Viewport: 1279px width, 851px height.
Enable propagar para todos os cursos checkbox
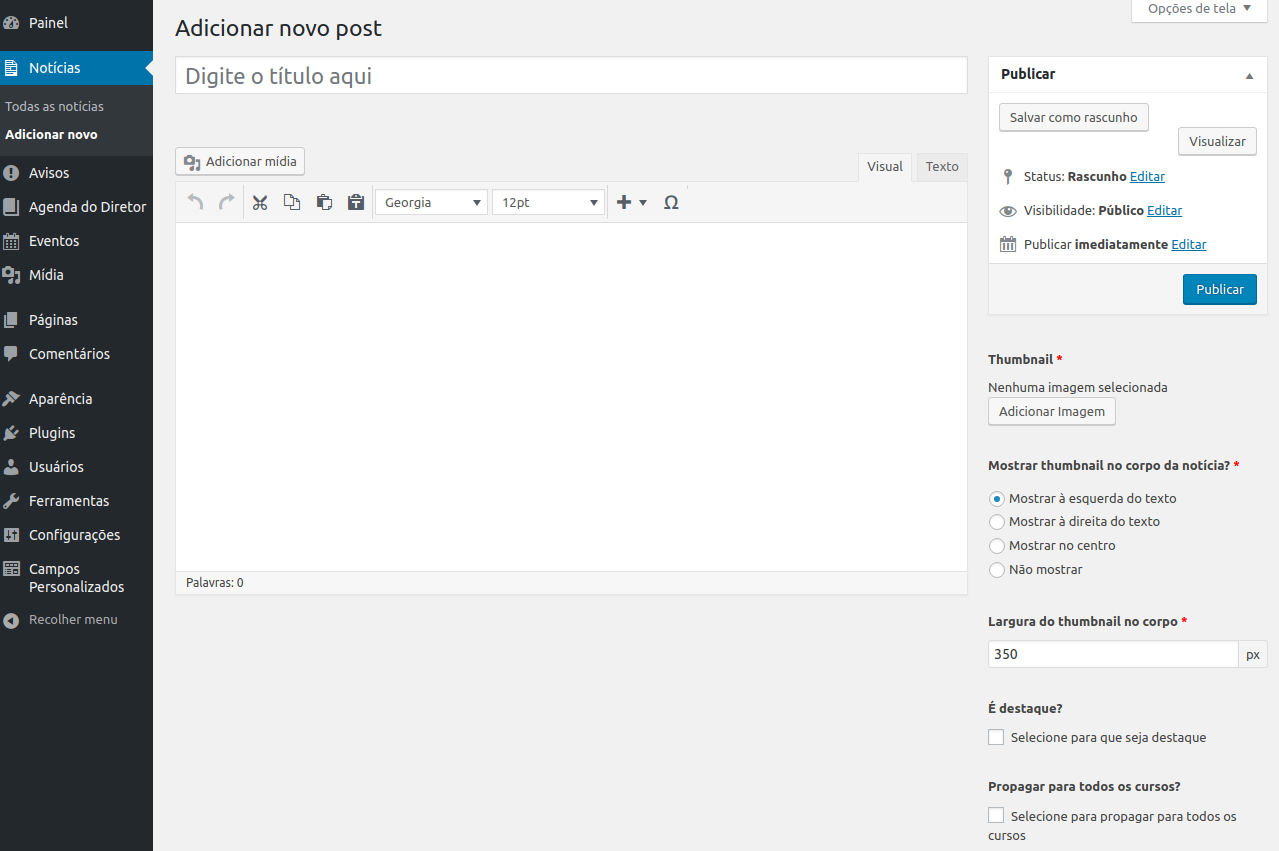click(x=996, y=816)
